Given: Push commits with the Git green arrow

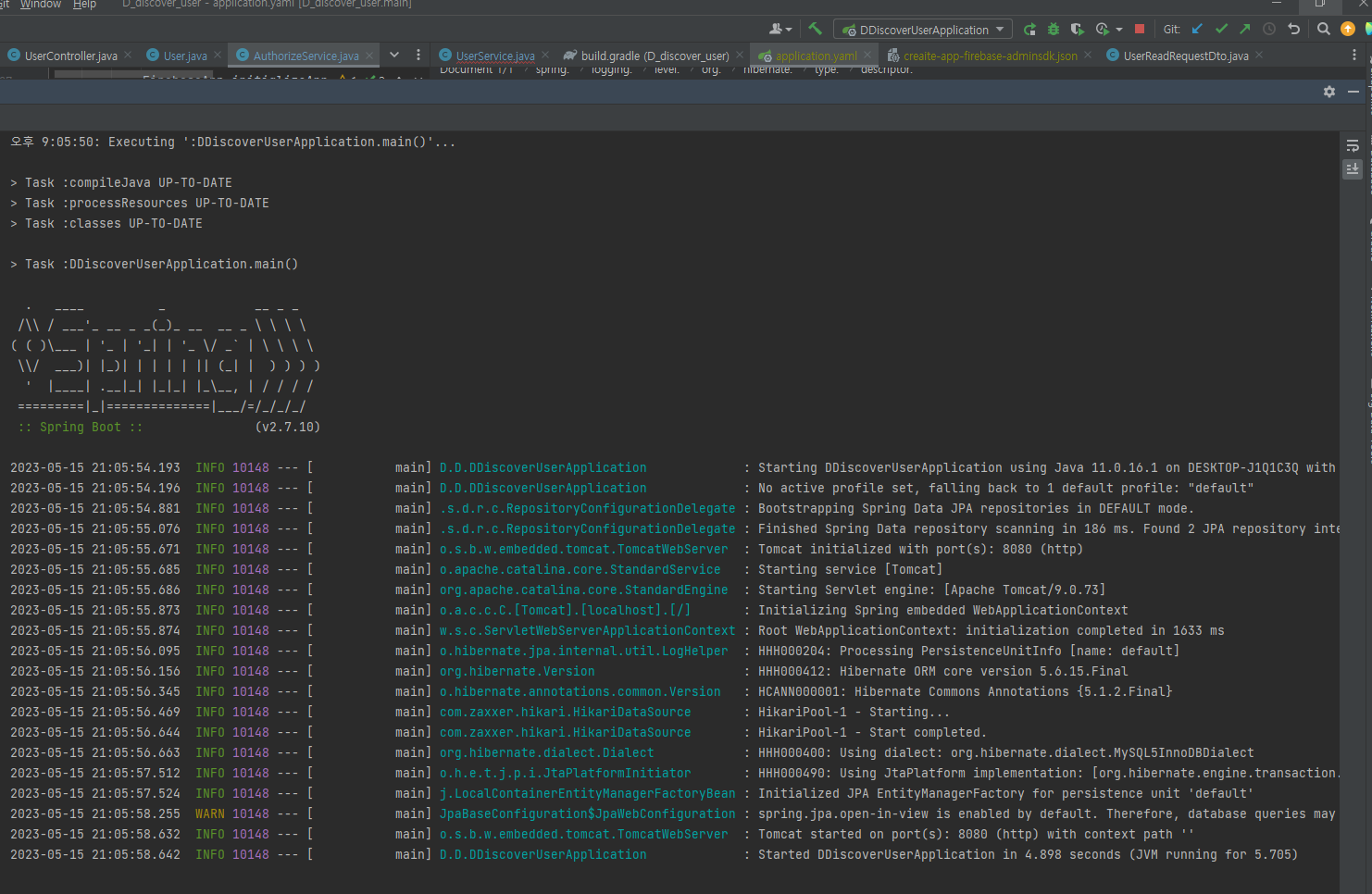Looking at the screenshot, I should click(x=1244, y=30).
